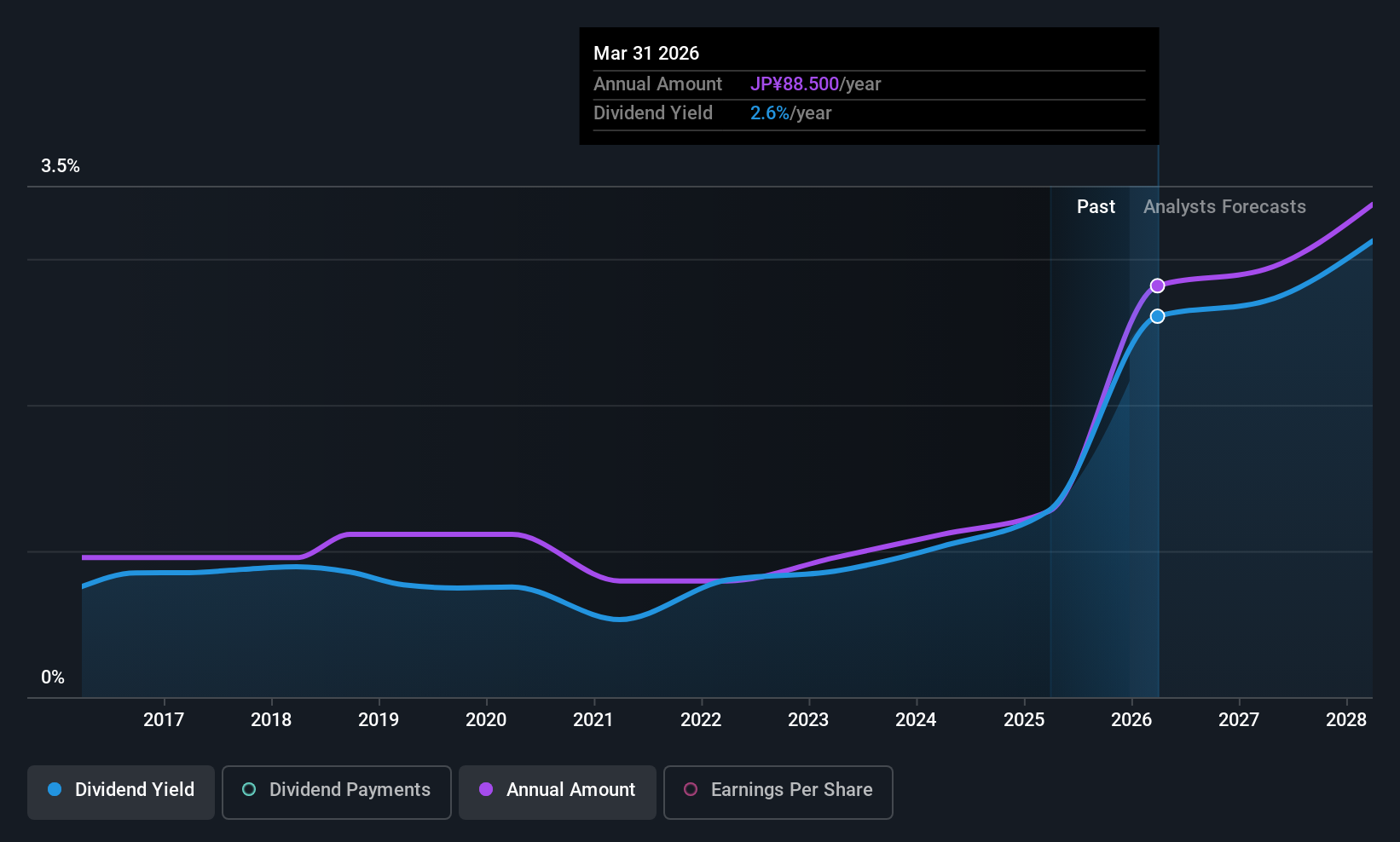Click the 3.5% y-axis label

[61, 166]
